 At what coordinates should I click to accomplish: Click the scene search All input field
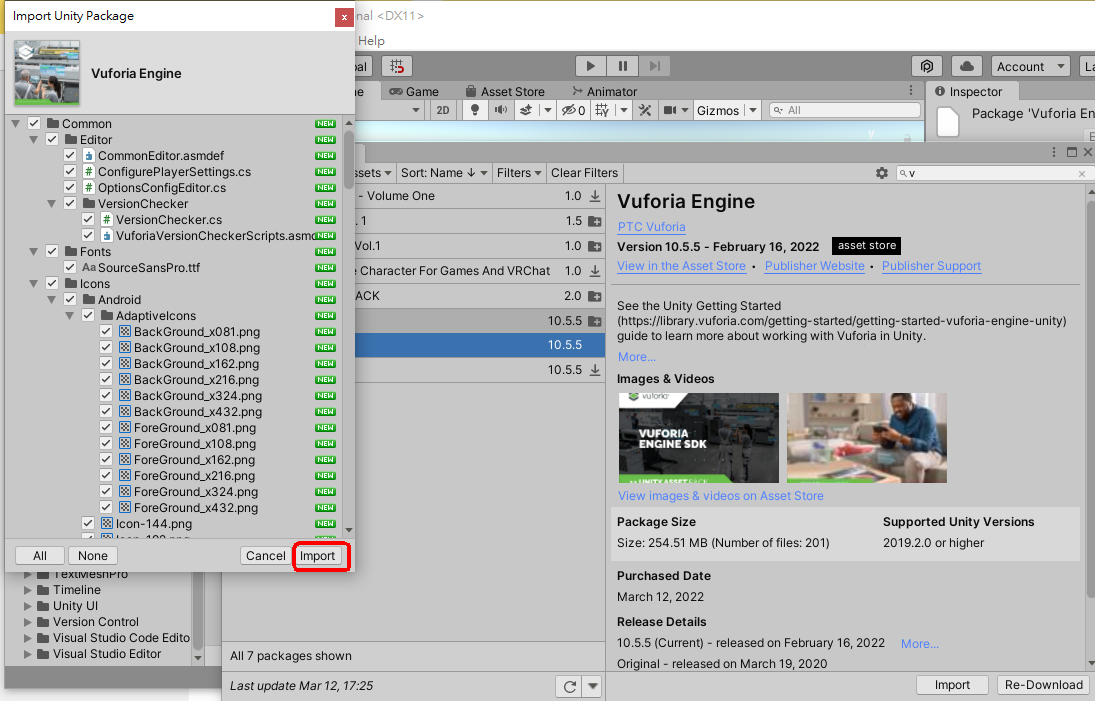coord(845,110)
